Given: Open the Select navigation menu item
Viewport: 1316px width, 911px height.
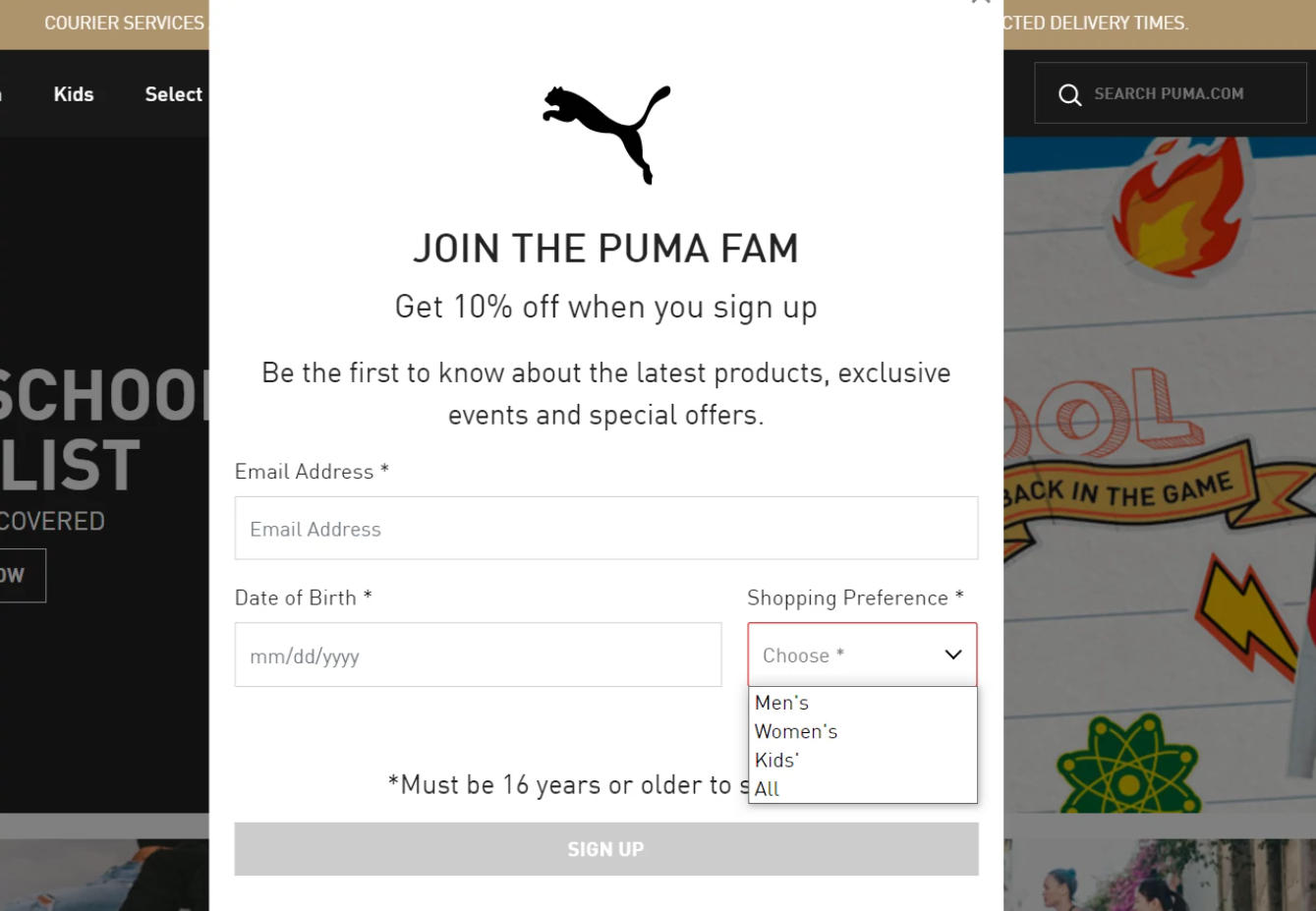Looking at the screenshot, I should coord(174,94).
